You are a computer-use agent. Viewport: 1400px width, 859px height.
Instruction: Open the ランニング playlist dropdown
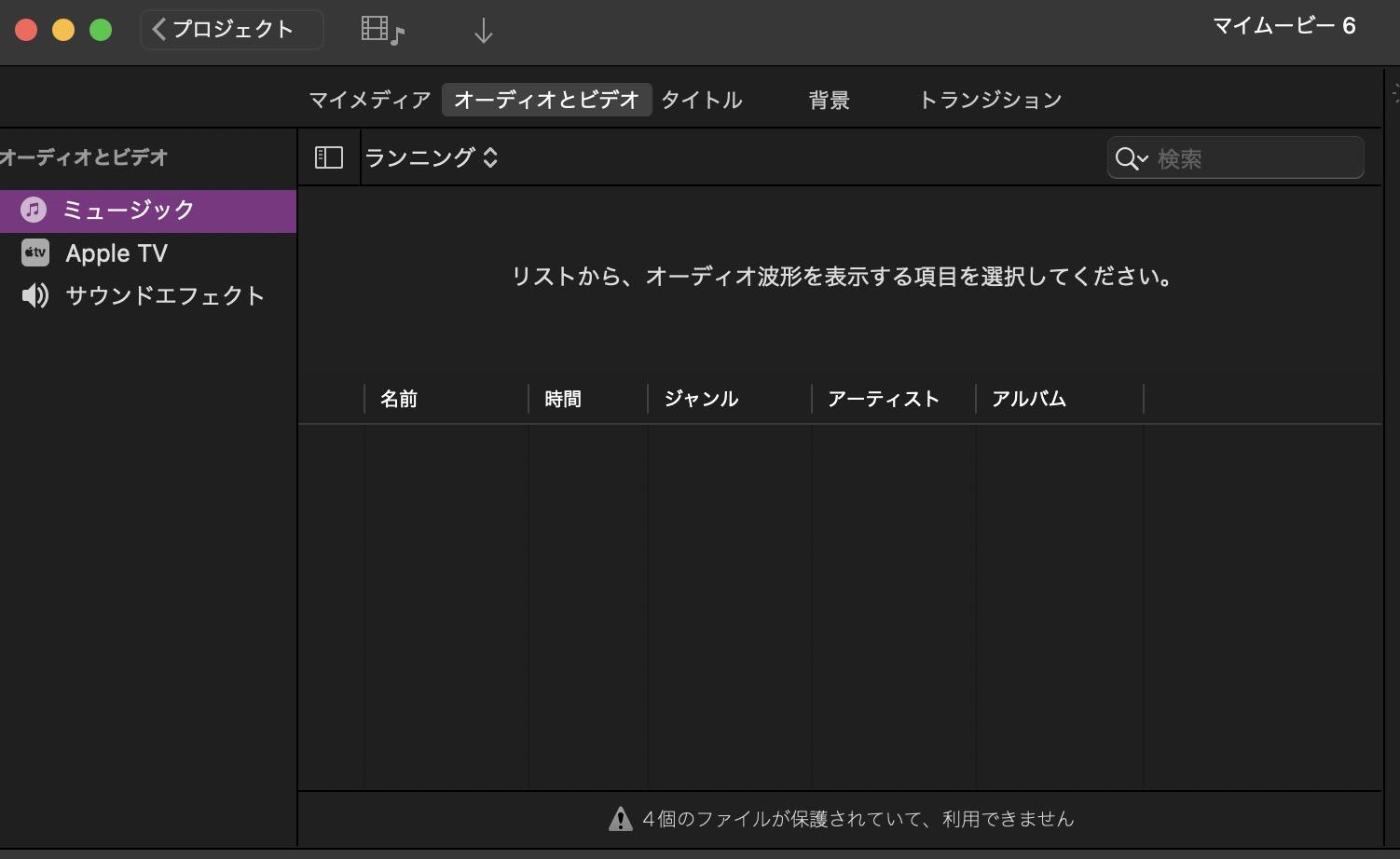(432, 157)
